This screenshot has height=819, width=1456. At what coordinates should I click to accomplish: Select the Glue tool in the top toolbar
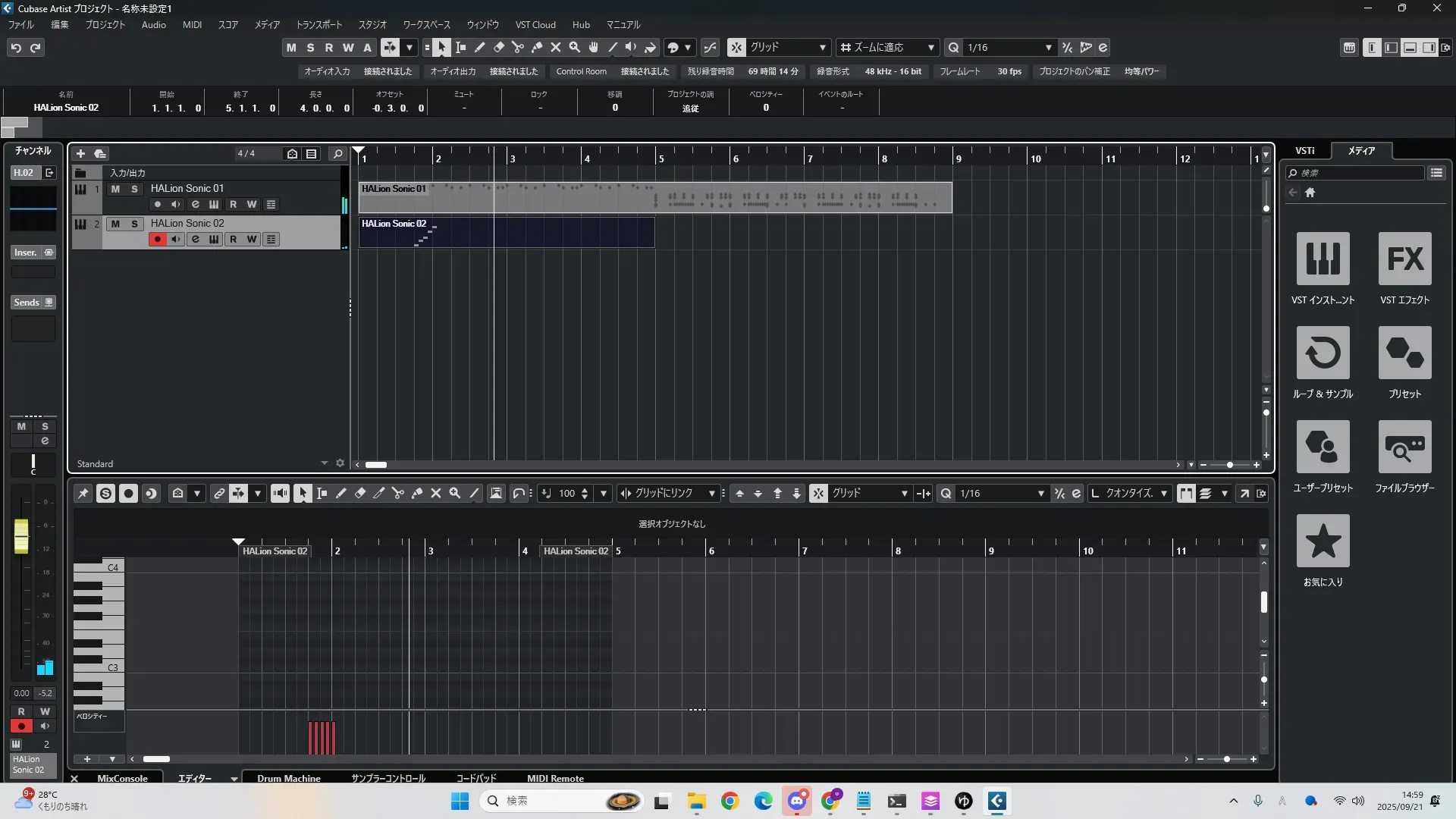coord(537,48)
